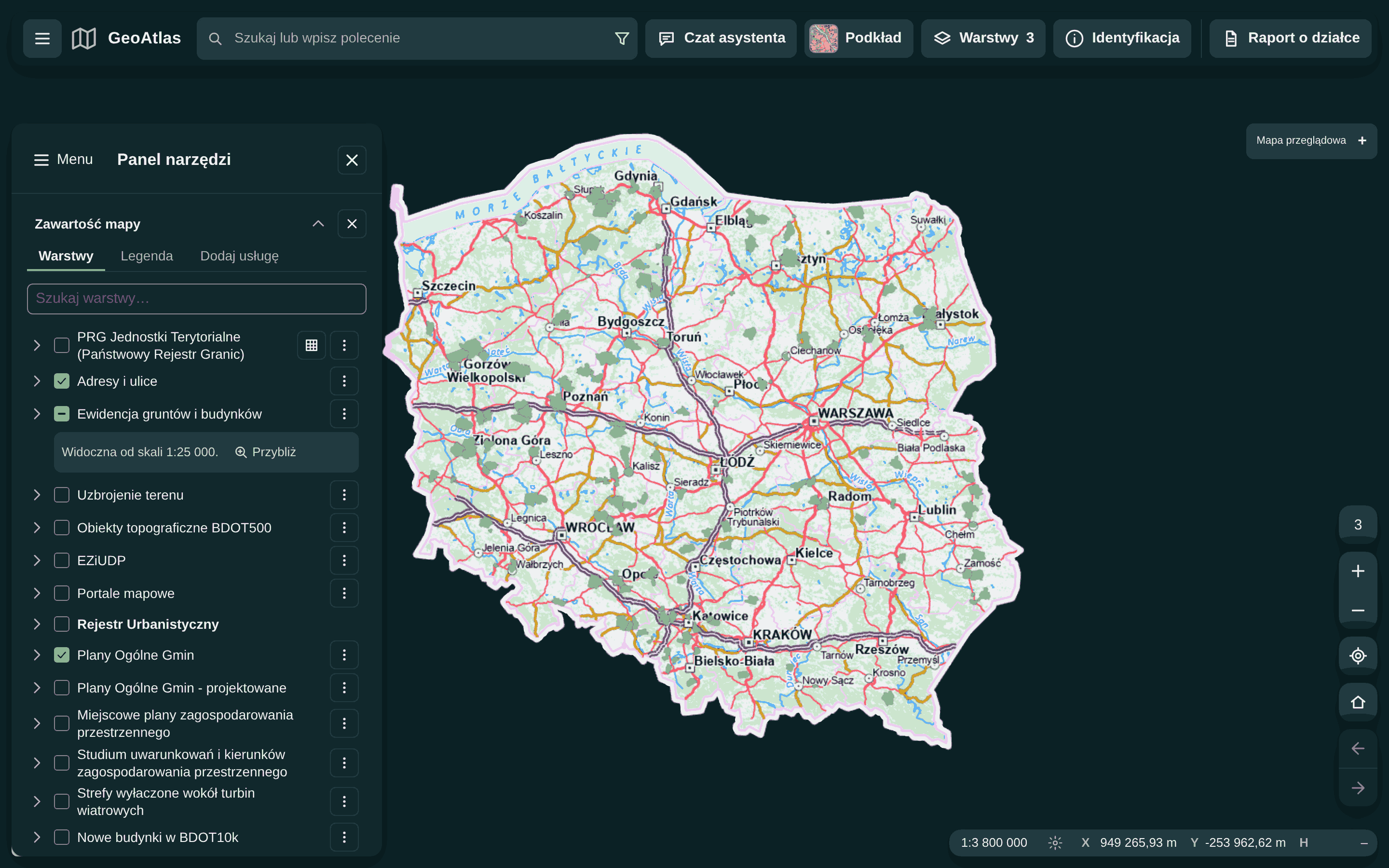Go to previous map view arrow
The height and width of the screenshot is (868, 1389).
coord(1358,748)
